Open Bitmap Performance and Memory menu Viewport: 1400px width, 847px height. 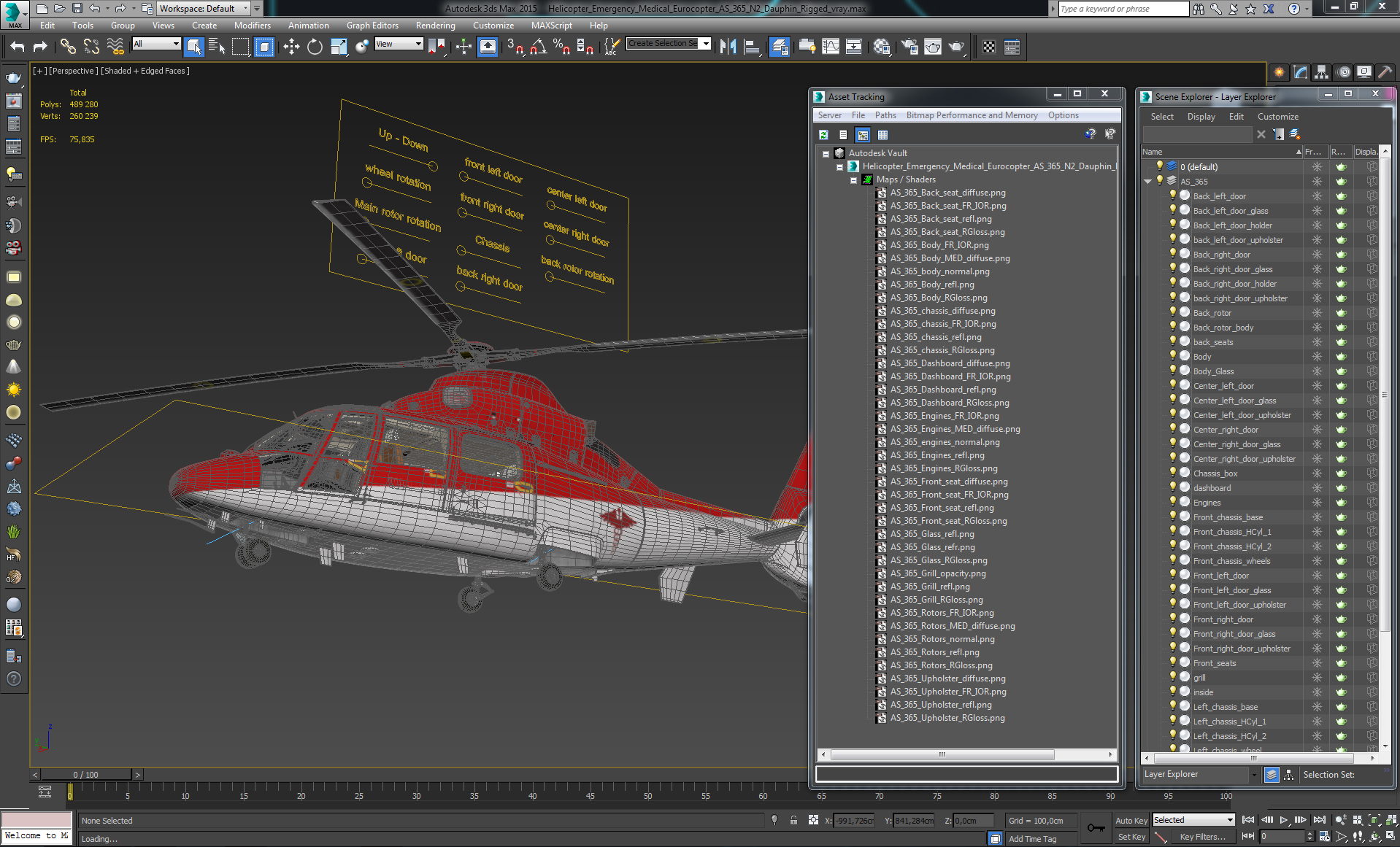[x=972, y=115]
